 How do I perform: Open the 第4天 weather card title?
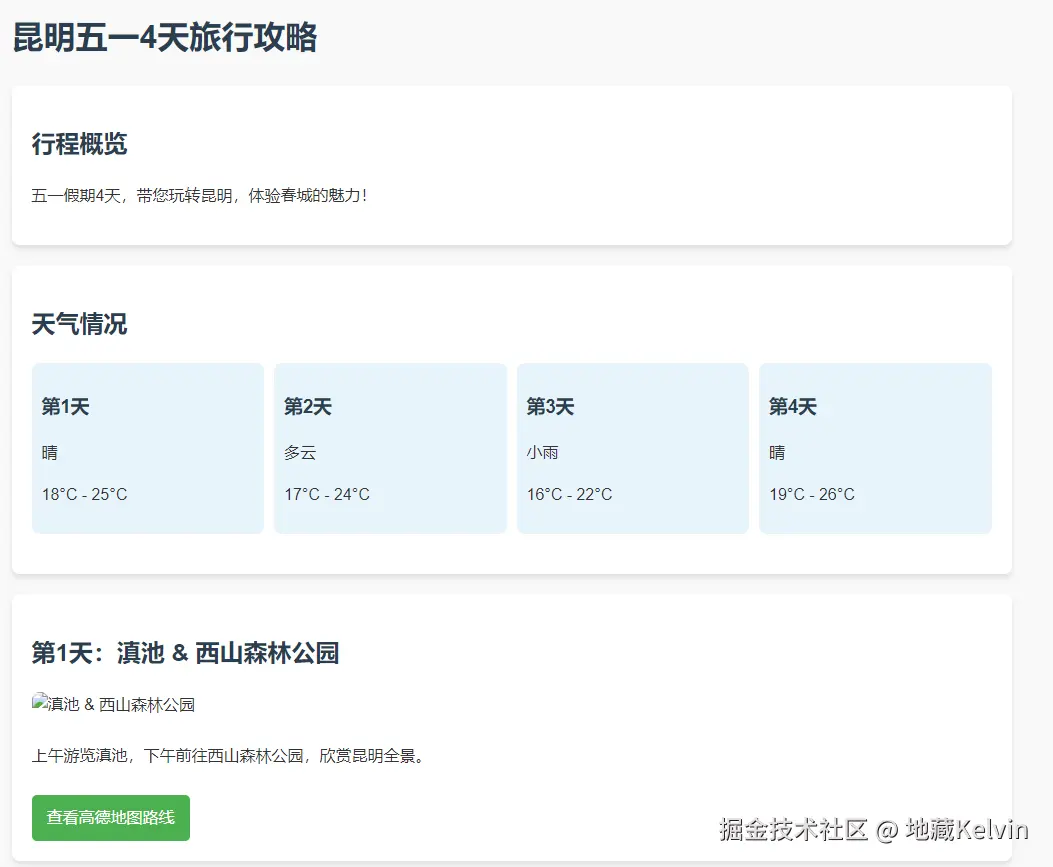[792, 406]
